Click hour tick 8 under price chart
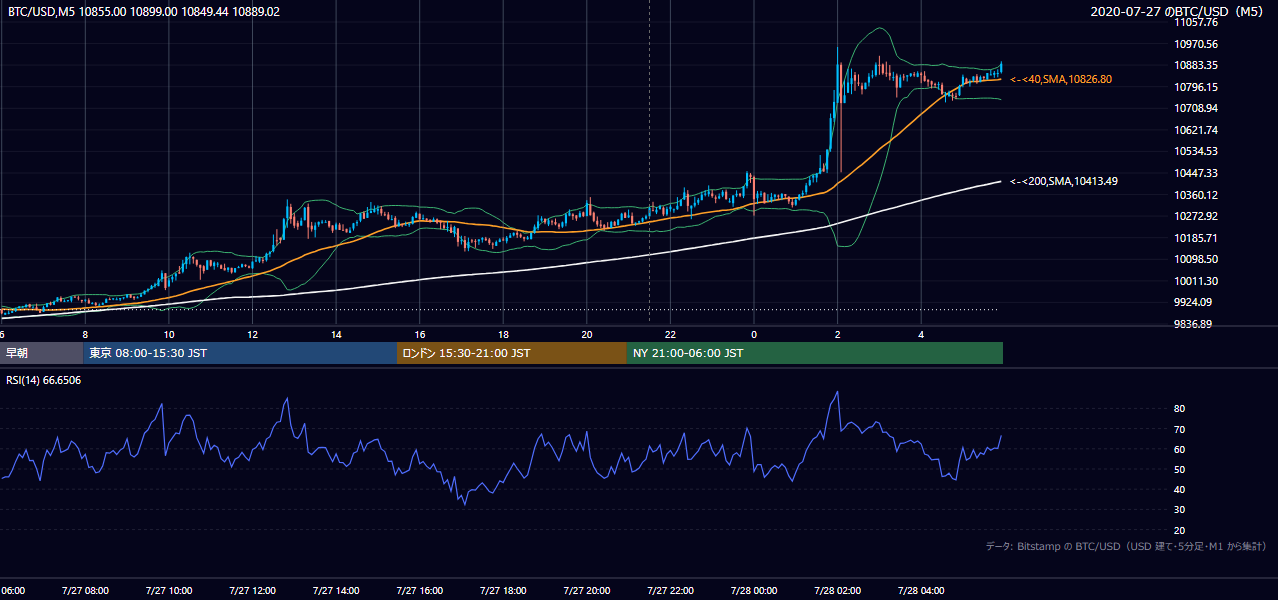The width and height of the screenshot is (1278, 600). (85, 334)
